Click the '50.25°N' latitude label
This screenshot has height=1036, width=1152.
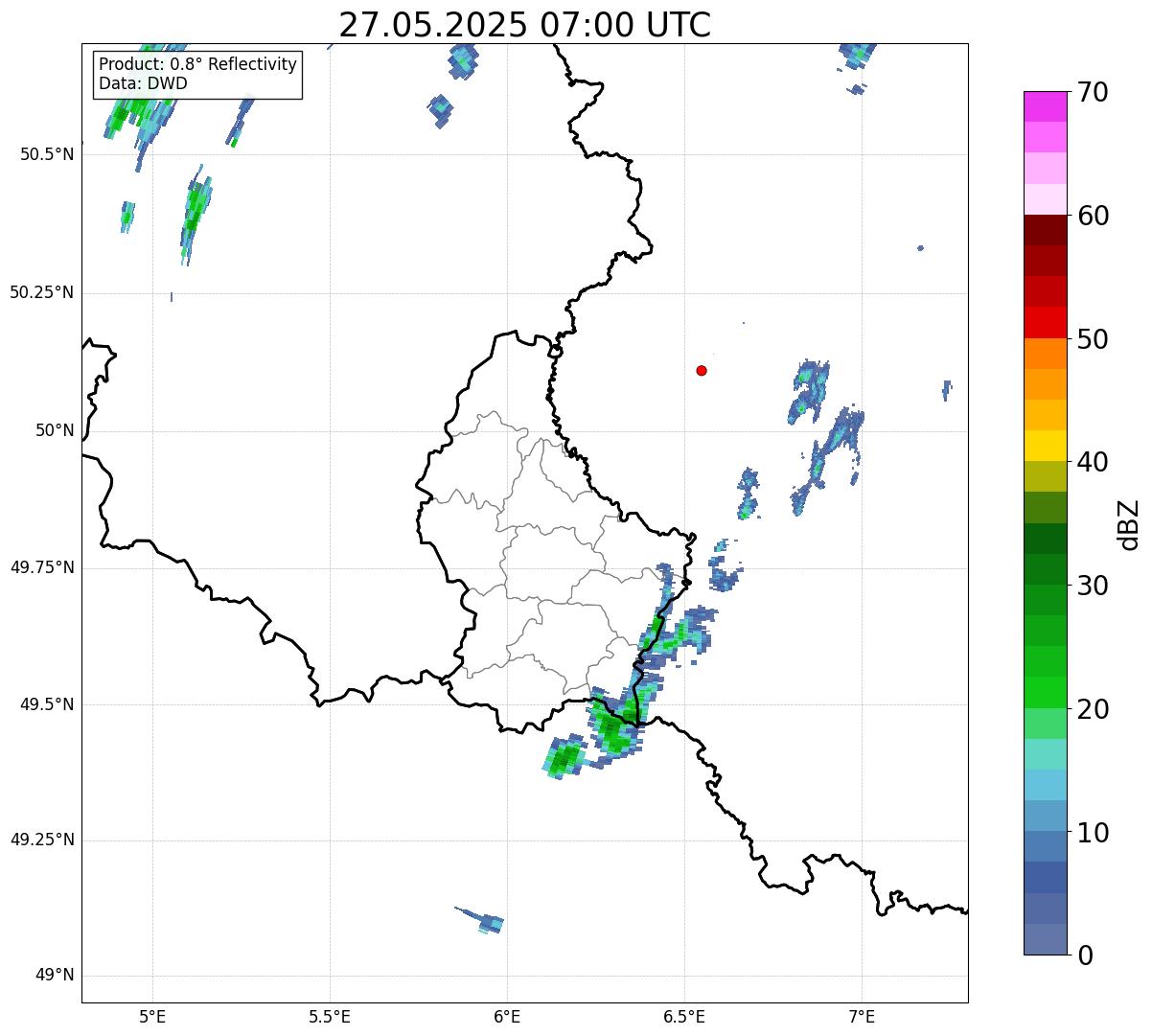41,292
